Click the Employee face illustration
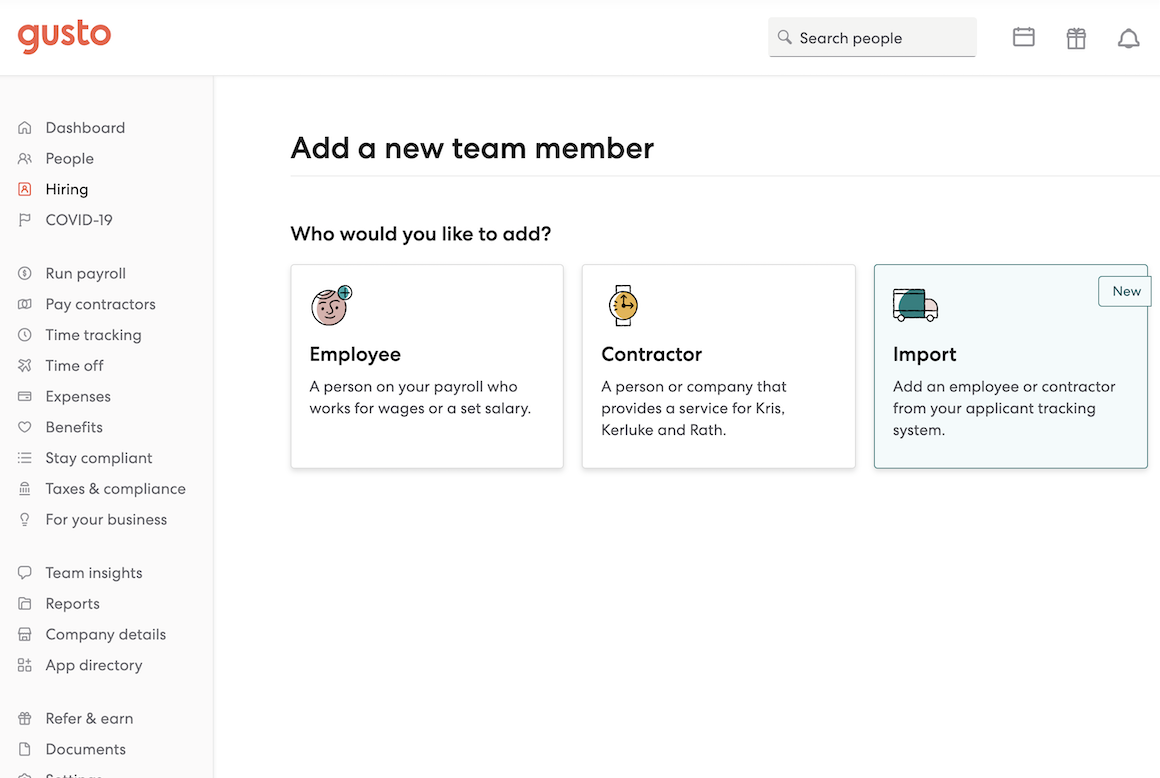The image size is (1160, 778). coord(331,305)
